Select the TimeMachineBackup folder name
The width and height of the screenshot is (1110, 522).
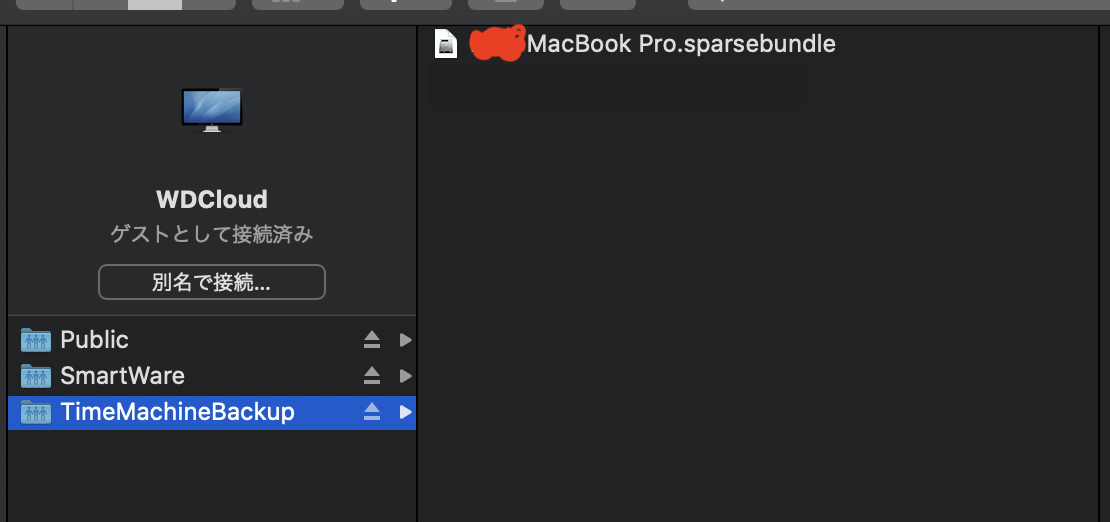pyautogui.click(x=177, y=412)
